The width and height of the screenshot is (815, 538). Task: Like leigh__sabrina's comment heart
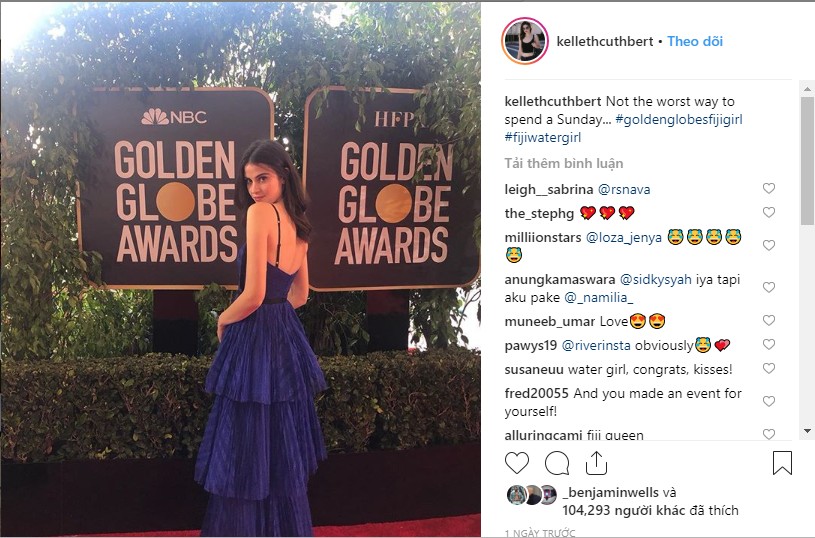[x=769, y=188]
